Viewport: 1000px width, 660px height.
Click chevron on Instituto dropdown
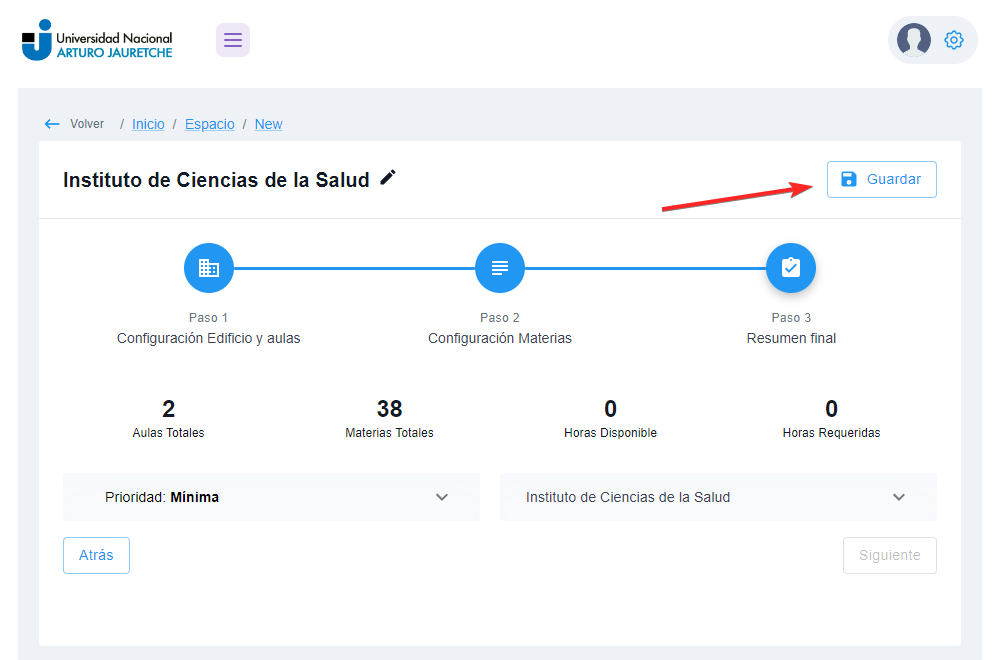[899, 497]
